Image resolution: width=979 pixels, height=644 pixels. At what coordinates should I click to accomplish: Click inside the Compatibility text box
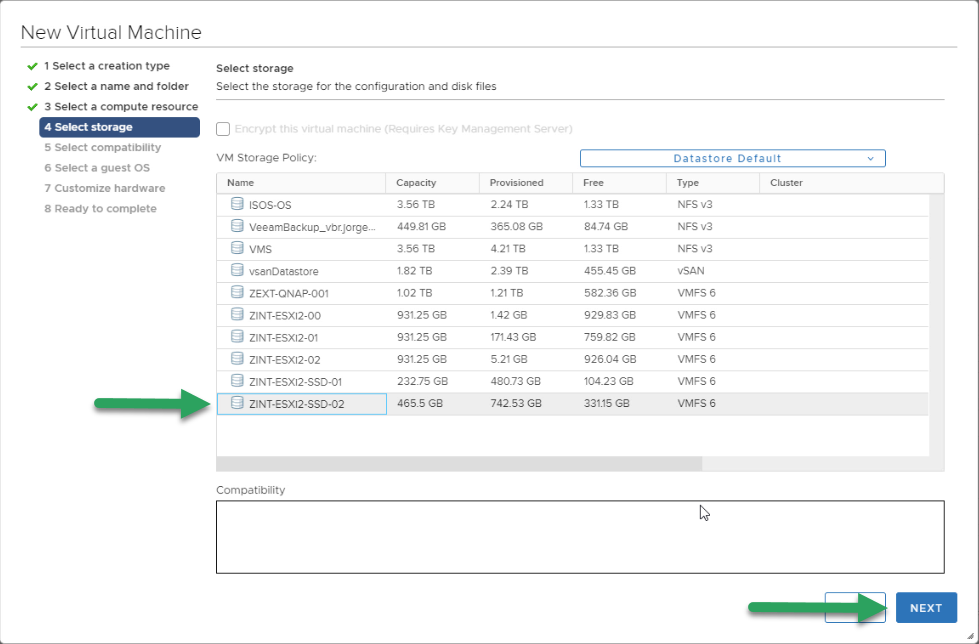pyautogui.click(x=580, y=537)
